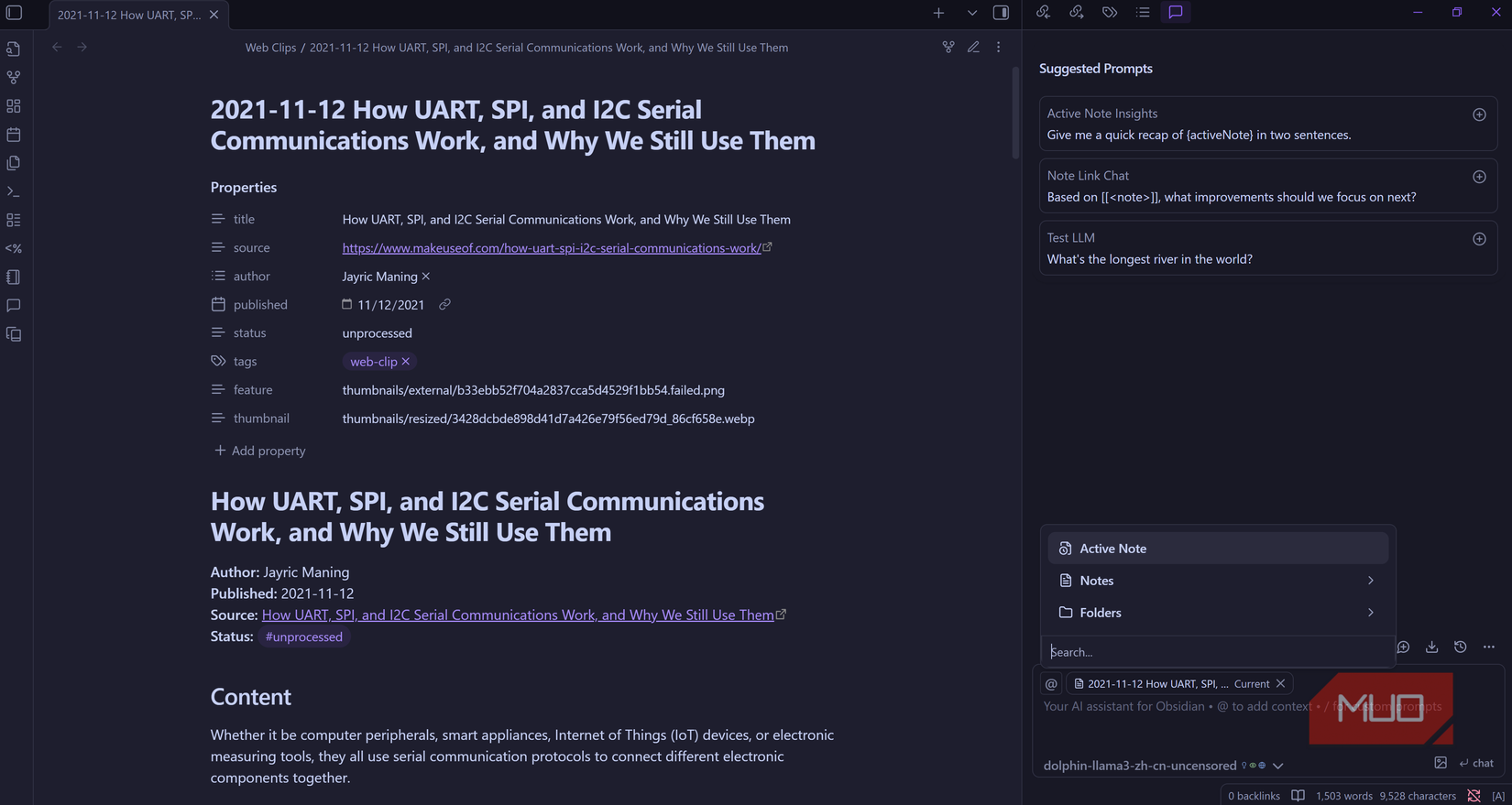
Task: Open graph view from left ribbon
Action: coord(14,78)
